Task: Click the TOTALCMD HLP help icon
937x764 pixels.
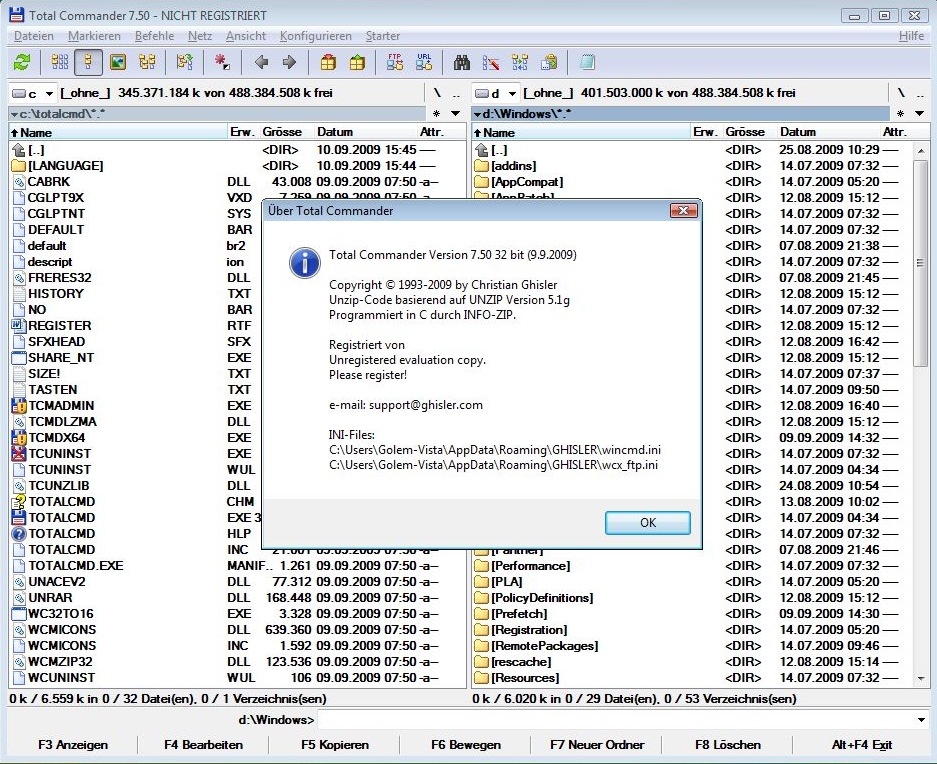Action: point(19,534)
